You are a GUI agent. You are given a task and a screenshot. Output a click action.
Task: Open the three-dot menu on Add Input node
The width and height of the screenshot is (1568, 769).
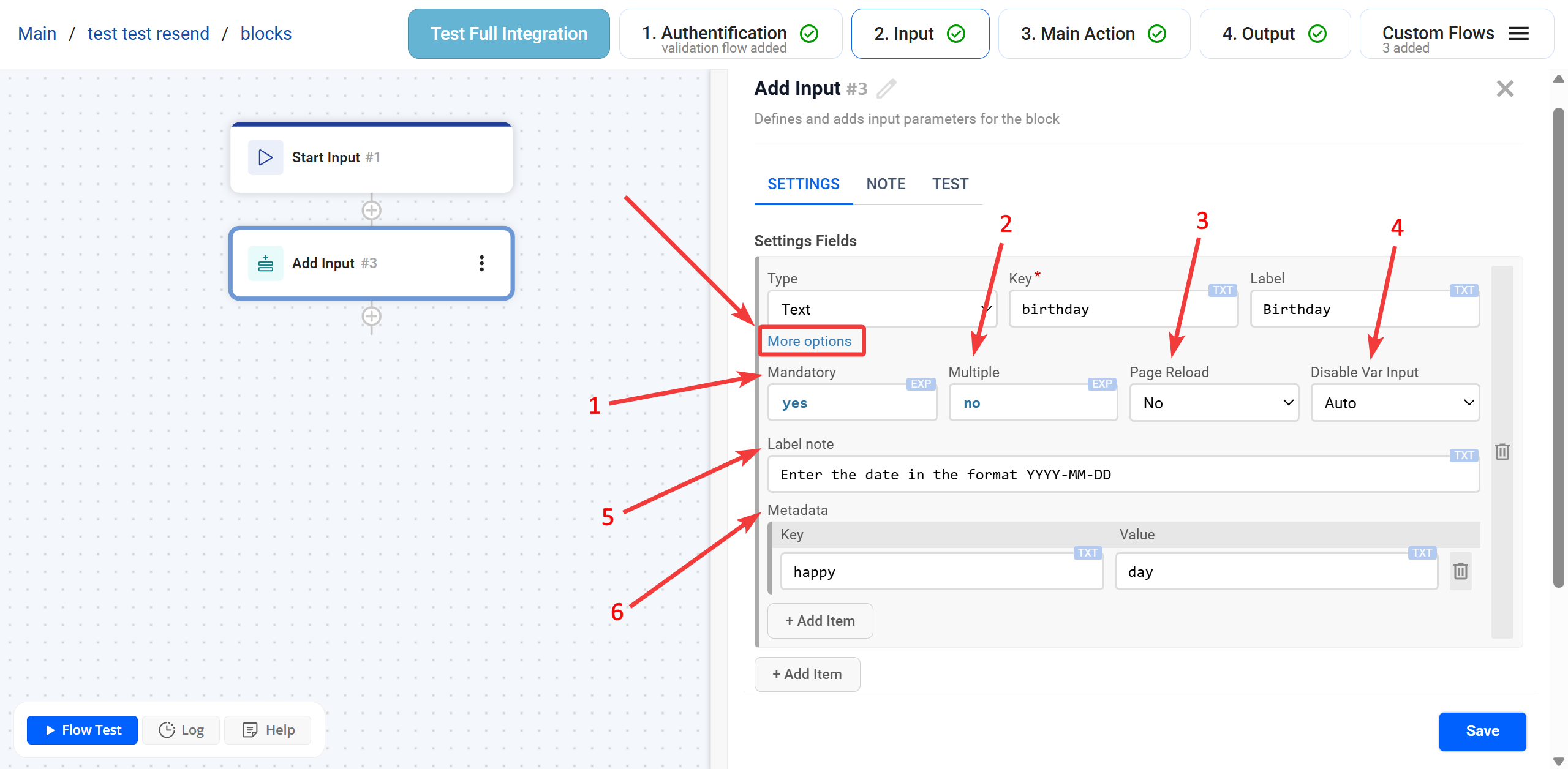(x=482, y=263)
